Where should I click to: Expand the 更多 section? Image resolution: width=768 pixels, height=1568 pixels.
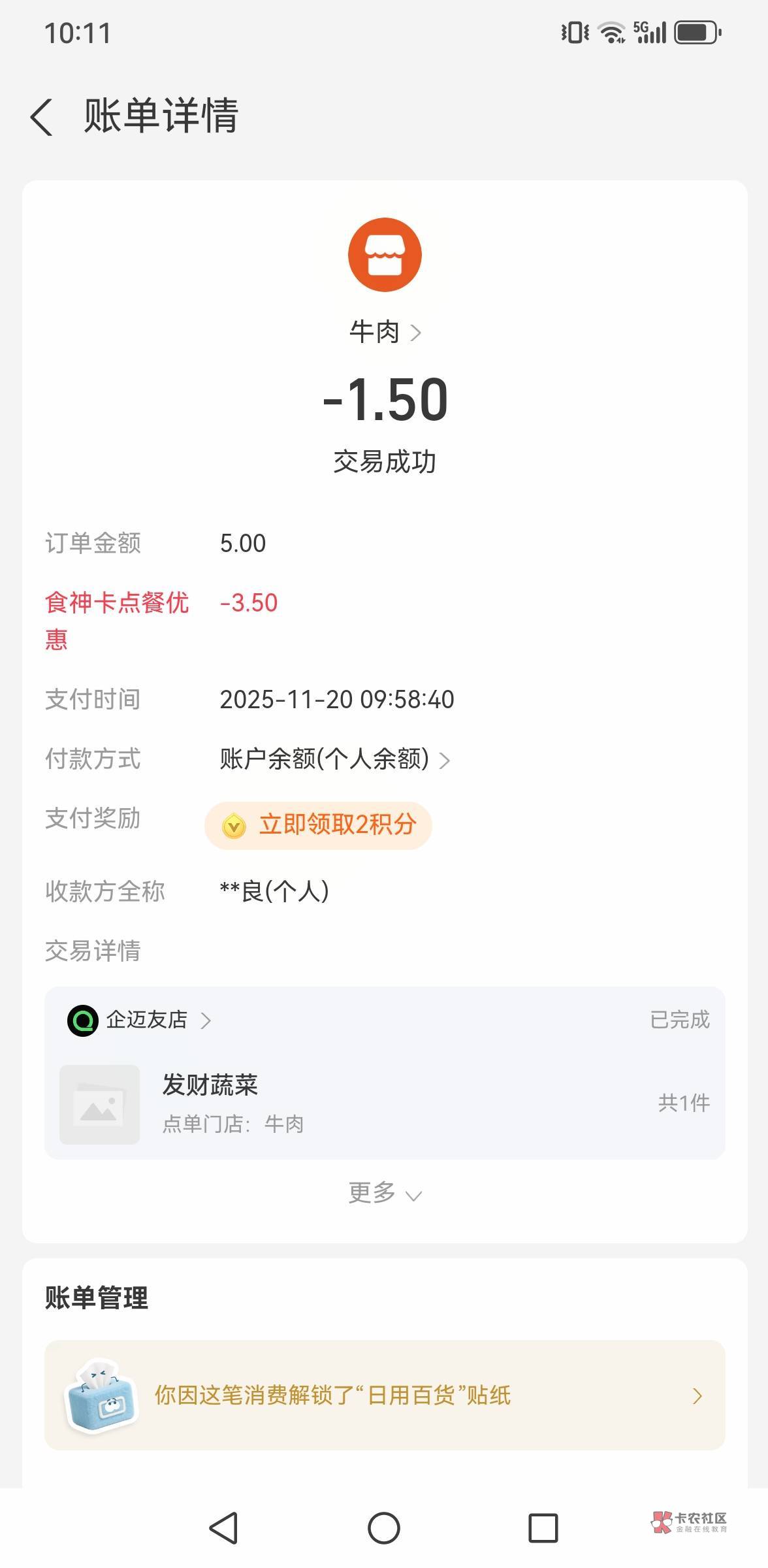tap(385, 1194)
